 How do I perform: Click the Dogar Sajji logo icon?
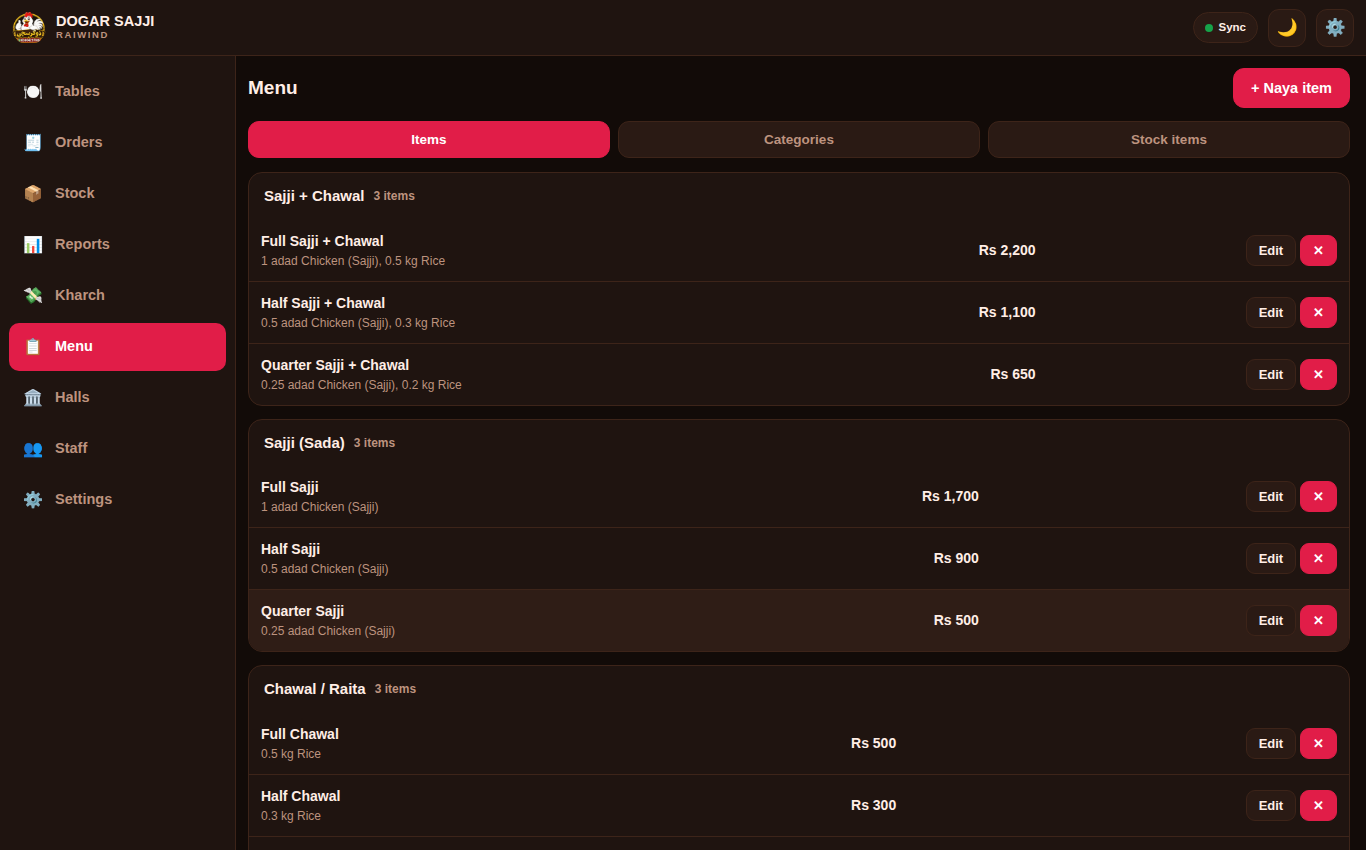tap(29, 27)
